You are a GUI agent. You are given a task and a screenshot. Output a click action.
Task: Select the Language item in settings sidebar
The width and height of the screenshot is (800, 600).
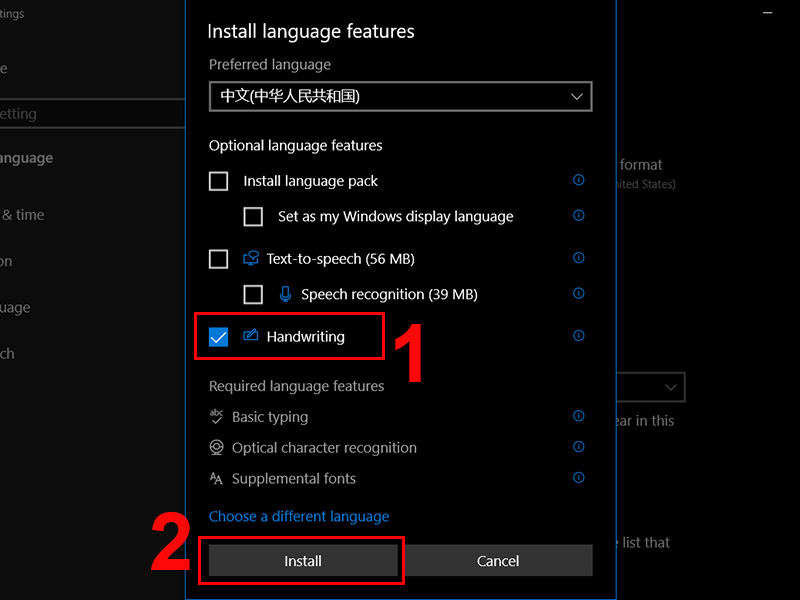coord(27,158)
